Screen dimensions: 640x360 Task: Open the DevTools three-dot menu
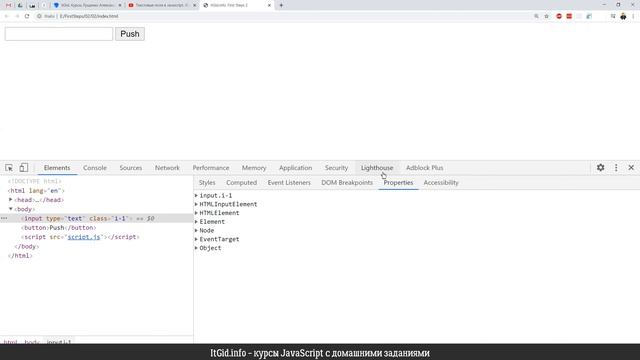(x=616, y=167)
